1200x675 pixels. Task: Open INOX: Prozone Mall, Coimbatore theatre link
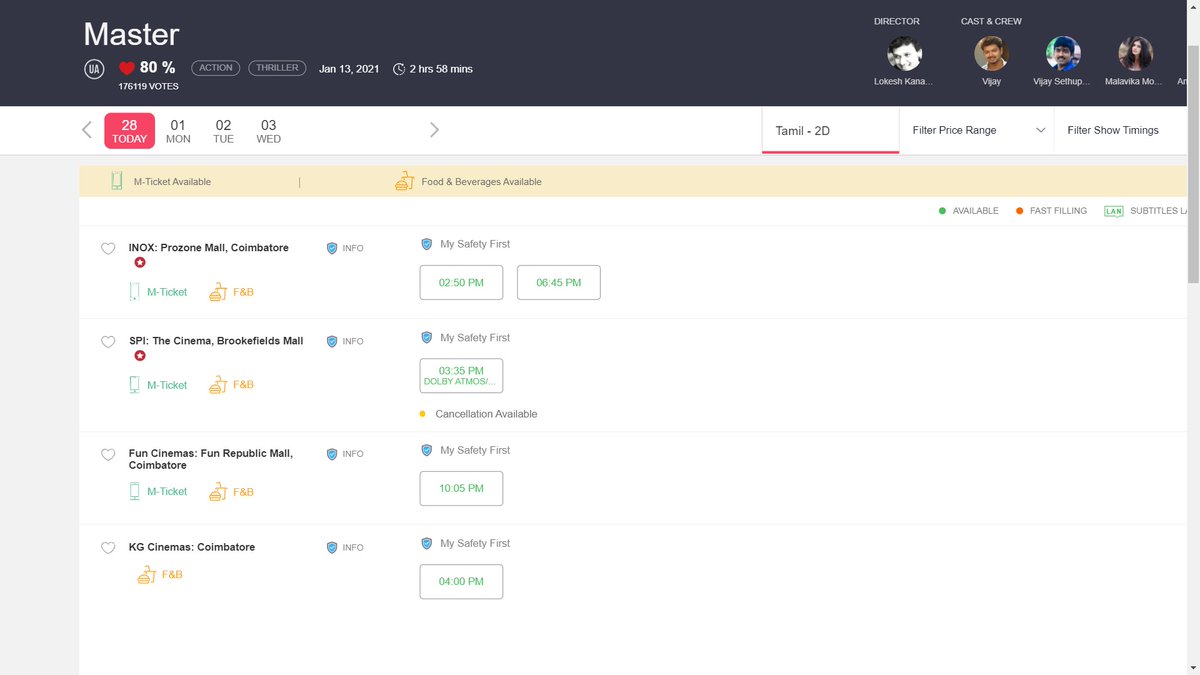[x=209, y=248]
